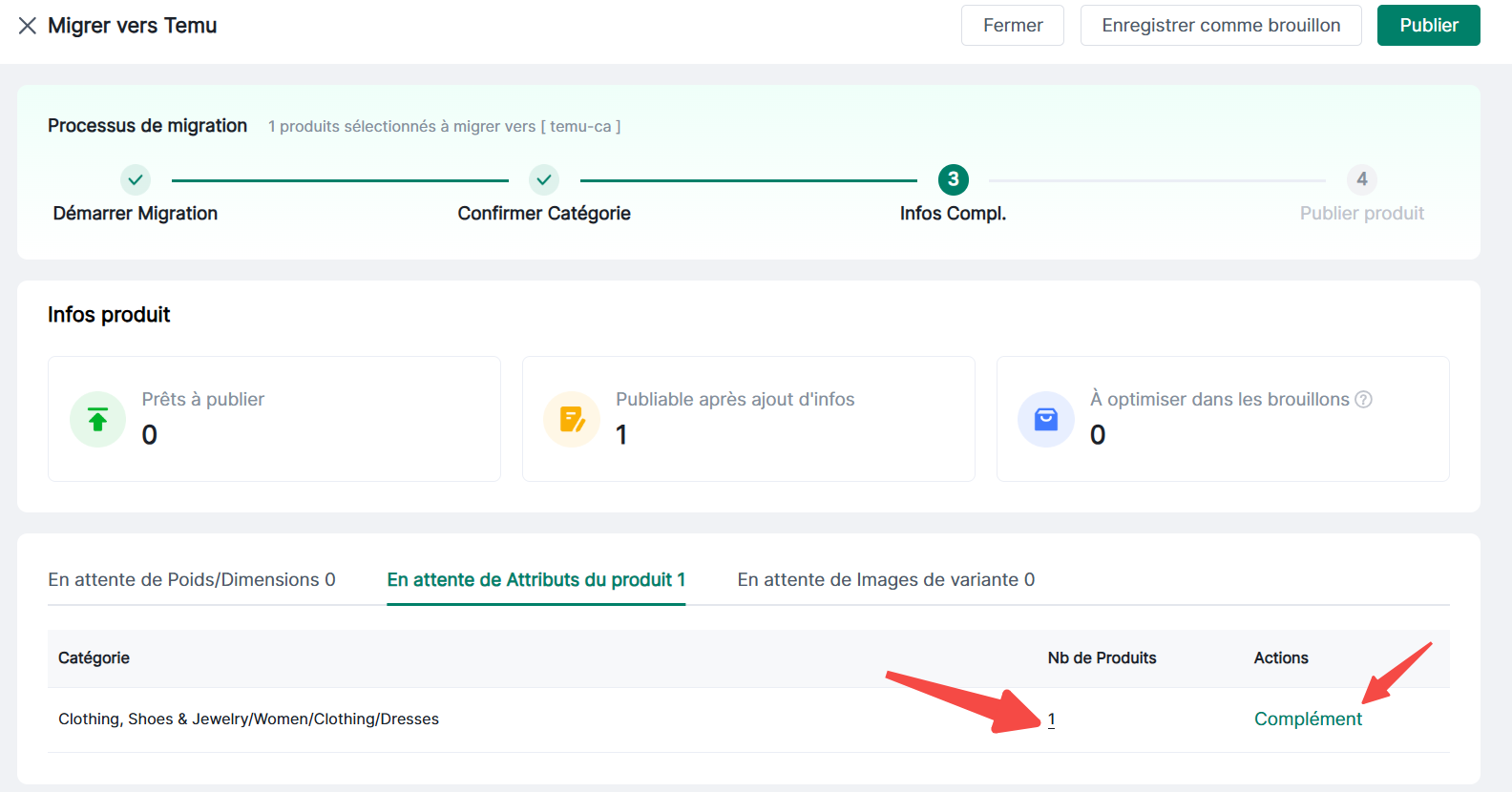Click the green upload icon for Prêts à publier
1512x792 pixels.
point(97,419)
